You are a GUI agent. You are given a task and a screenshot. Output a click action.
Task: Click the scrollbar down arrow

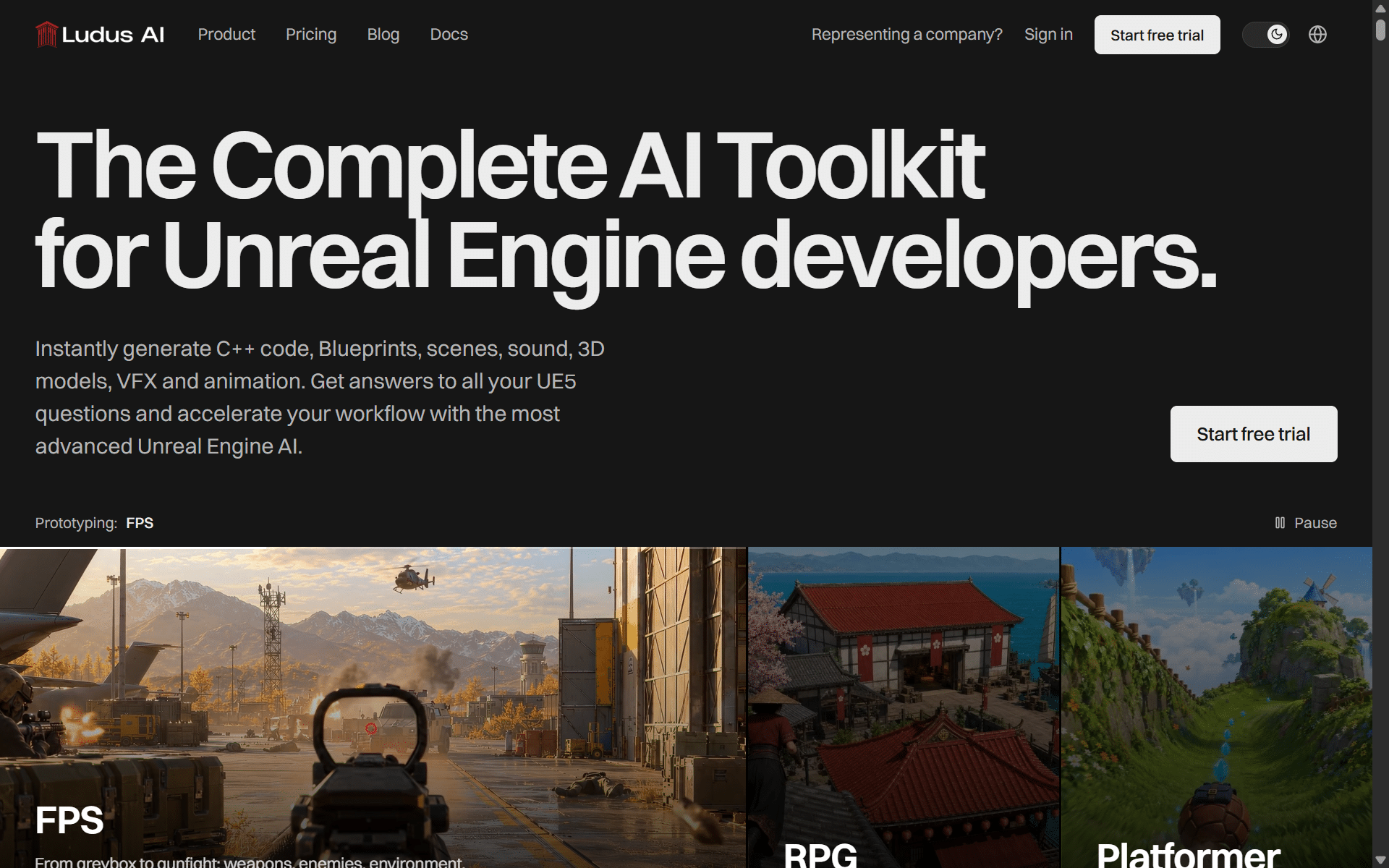[x=1380, y=860]
